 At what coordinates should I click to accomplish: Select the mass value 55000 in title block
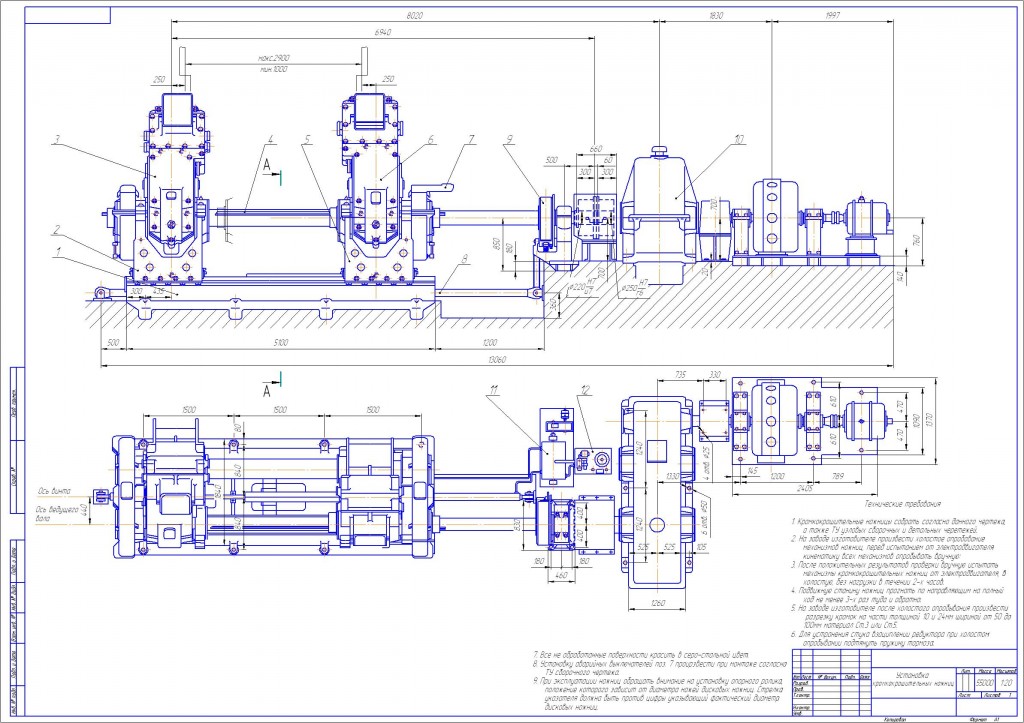(984, 683)
